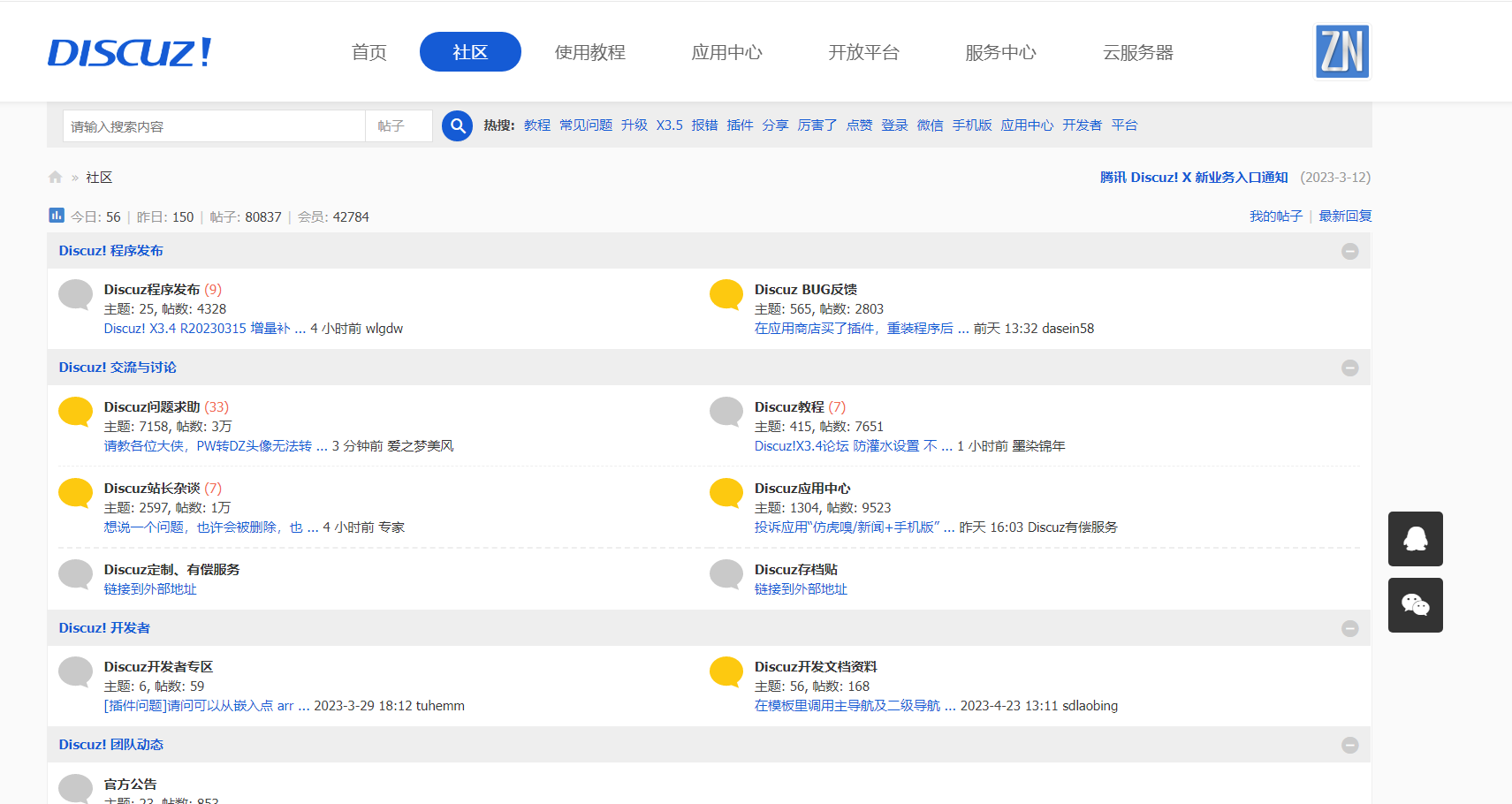Collapse the Discuz! 交流与讨论 section
Screen dimensions: 1512x804
coord(1349,368)
